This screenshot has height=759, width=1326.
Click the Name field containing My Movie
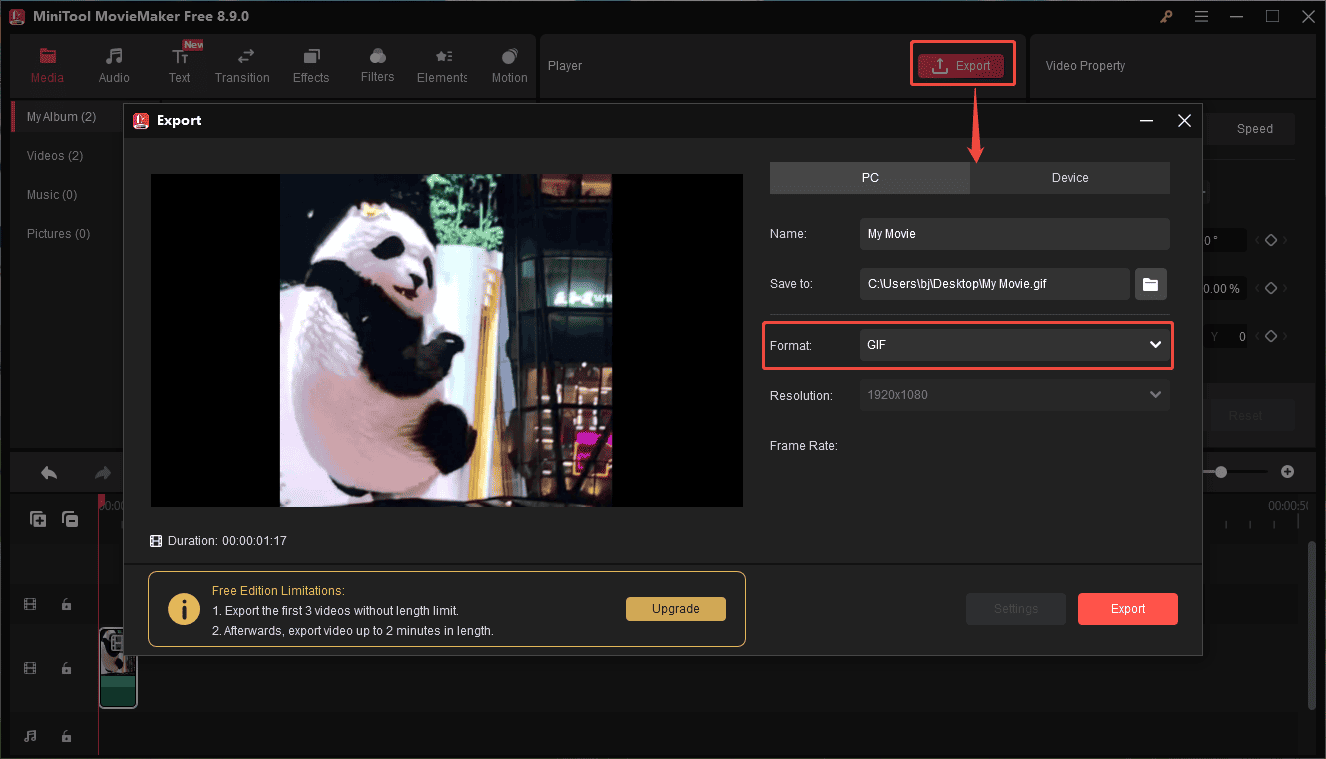tap(1014, 234)
